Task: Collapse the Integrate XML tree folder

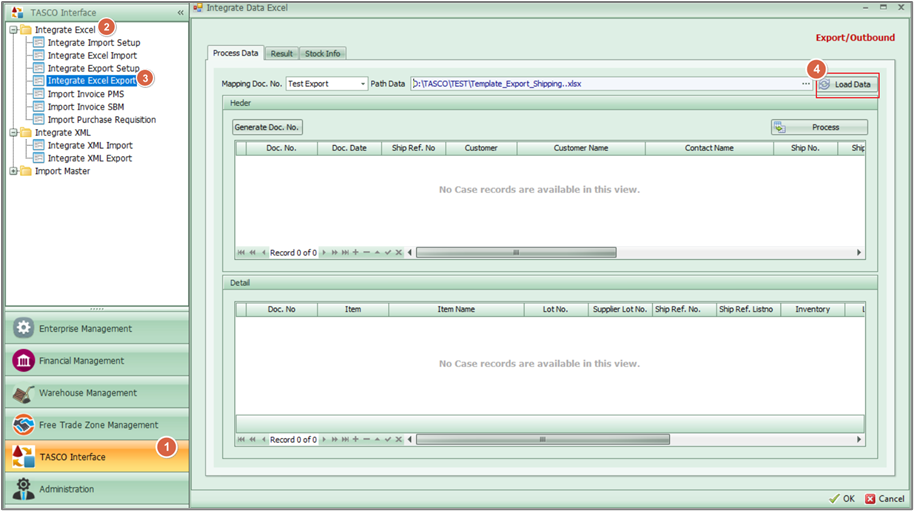Action: [x=12, y=132]
